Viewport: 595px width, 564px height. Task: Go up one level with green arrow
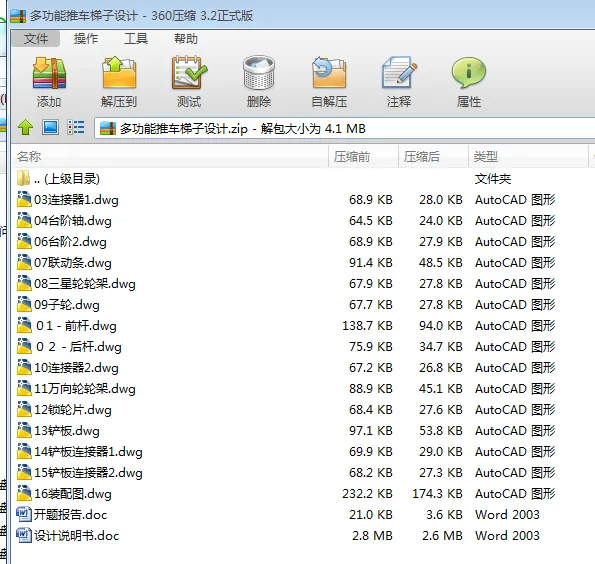[x=25, y=128]
